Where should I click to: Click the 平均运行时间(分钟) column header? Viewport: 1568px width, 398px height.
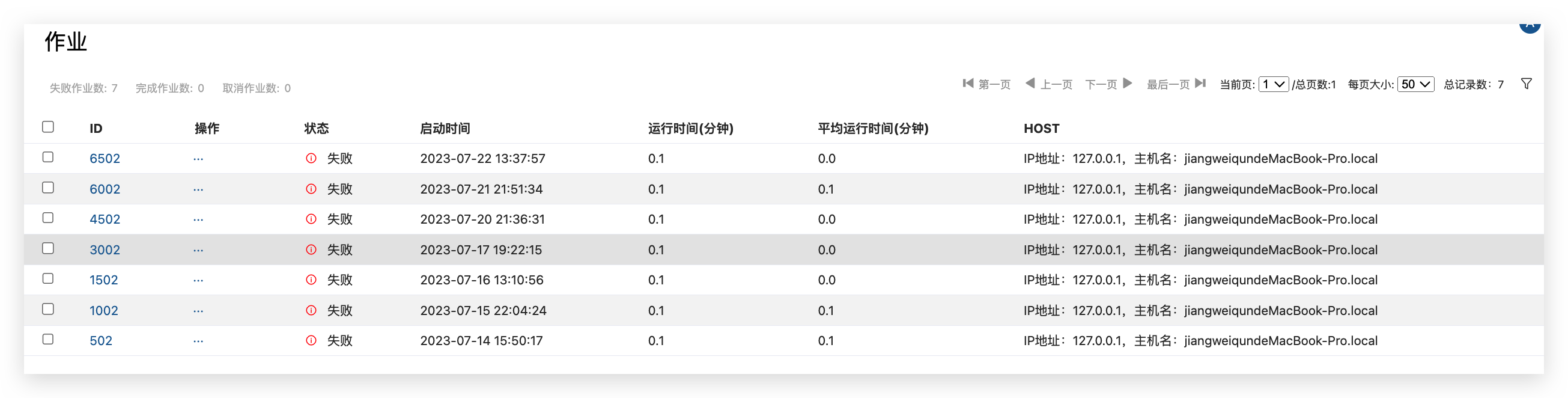coord(873,129)
